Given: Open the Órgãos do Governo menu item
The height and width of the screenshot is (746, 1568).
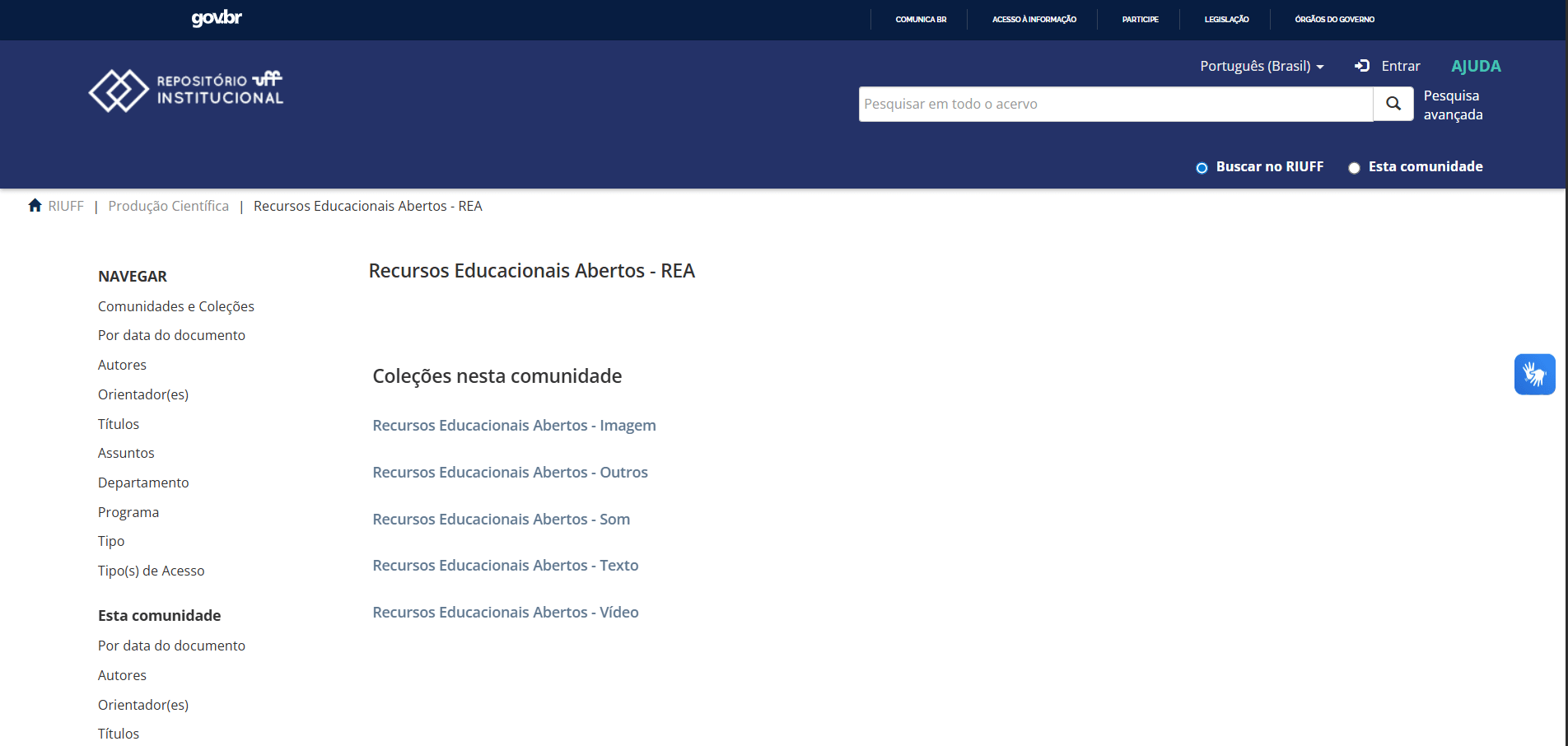Looking at the screenshot, I should click(x=1334, y=19).
